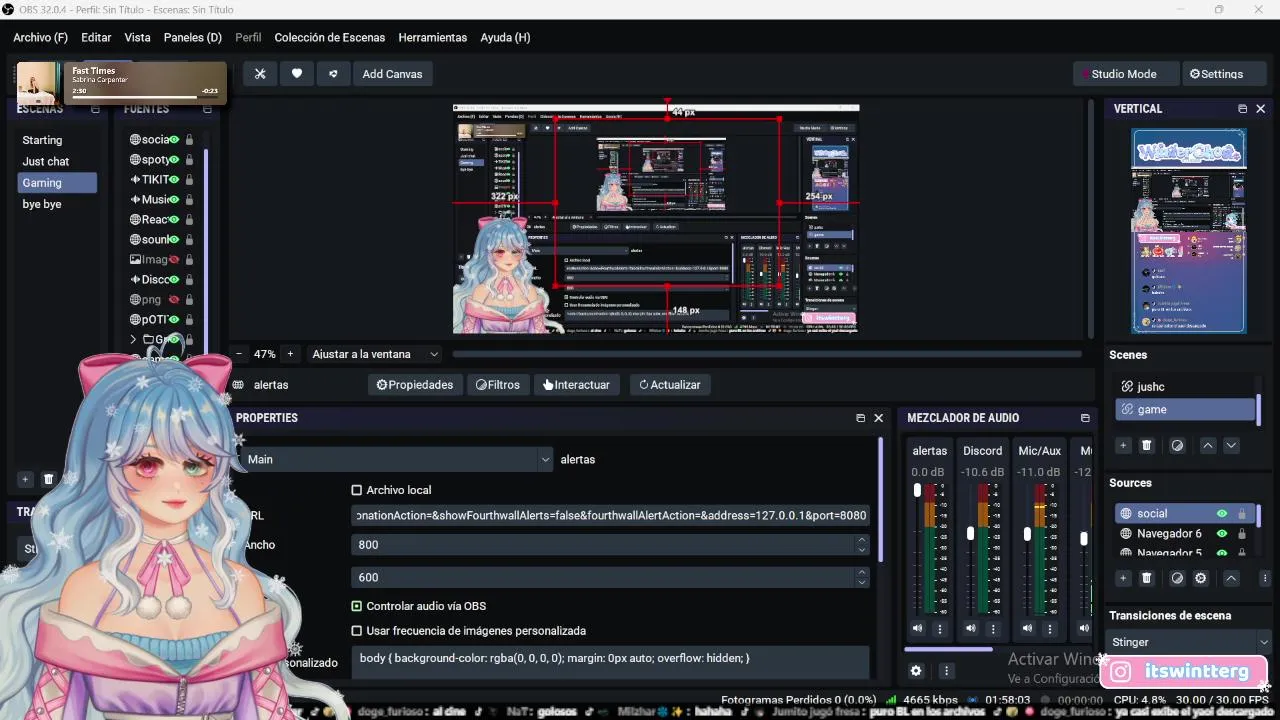The height and width of the screenshot is (720, 1280).
Task: Click the Interactuar button
Action: pos(576,384)
